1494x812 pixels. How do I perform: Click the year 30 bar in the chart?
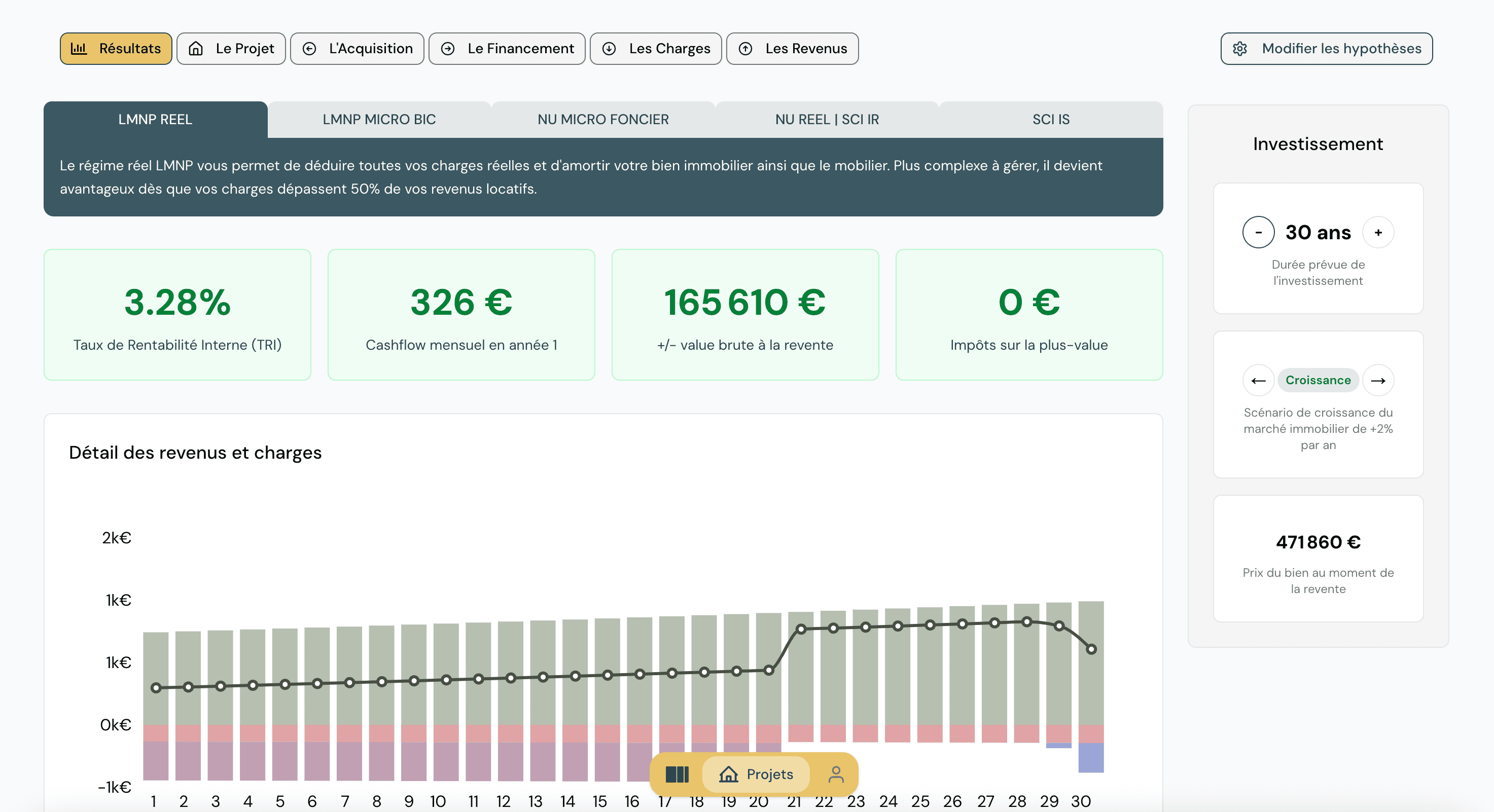(x=1091, y=667)
